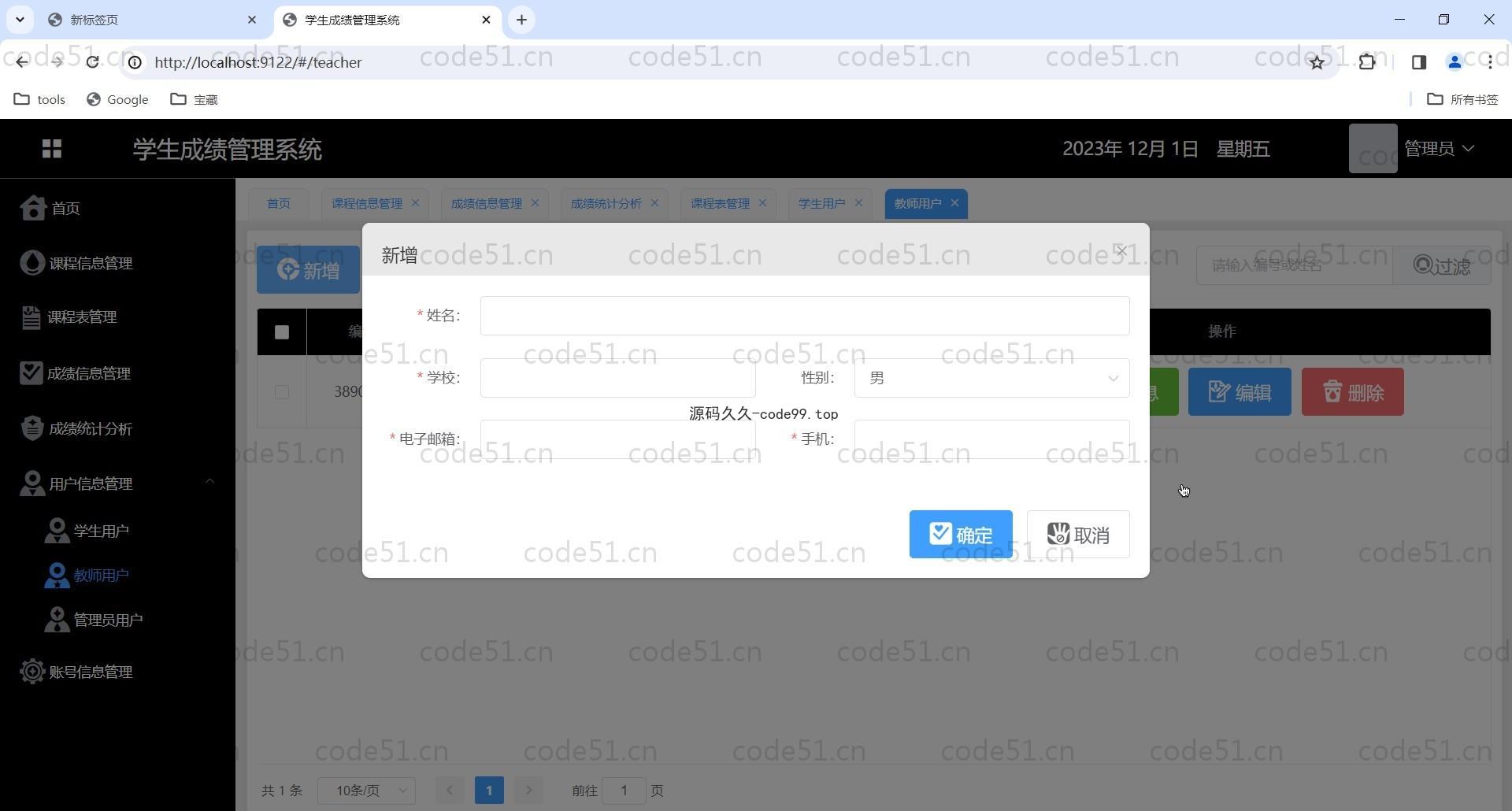Viewport: 1512px width, 811px height.
Task: Click the 学校 input field
Action: pos(618,378)
